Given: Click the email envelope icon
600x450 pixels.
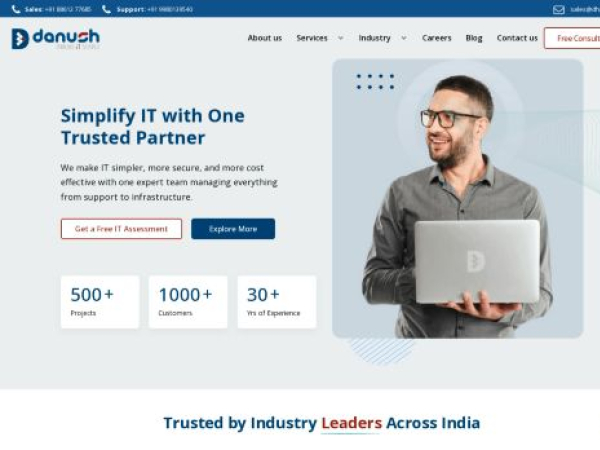Looking at the screenshot, I should (x=559, y=10).
